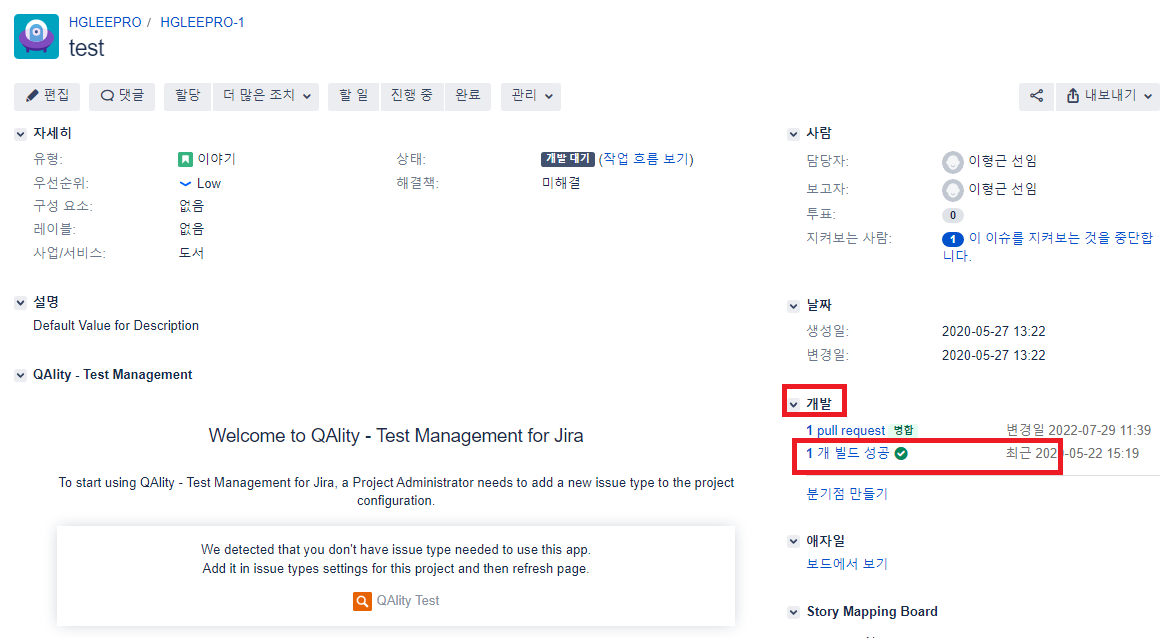Click the 변경일 value 2020-05-27 13:22
The width and height of the screenshot is (1167, 638).
pyautogui.click(x=994, y=356)
